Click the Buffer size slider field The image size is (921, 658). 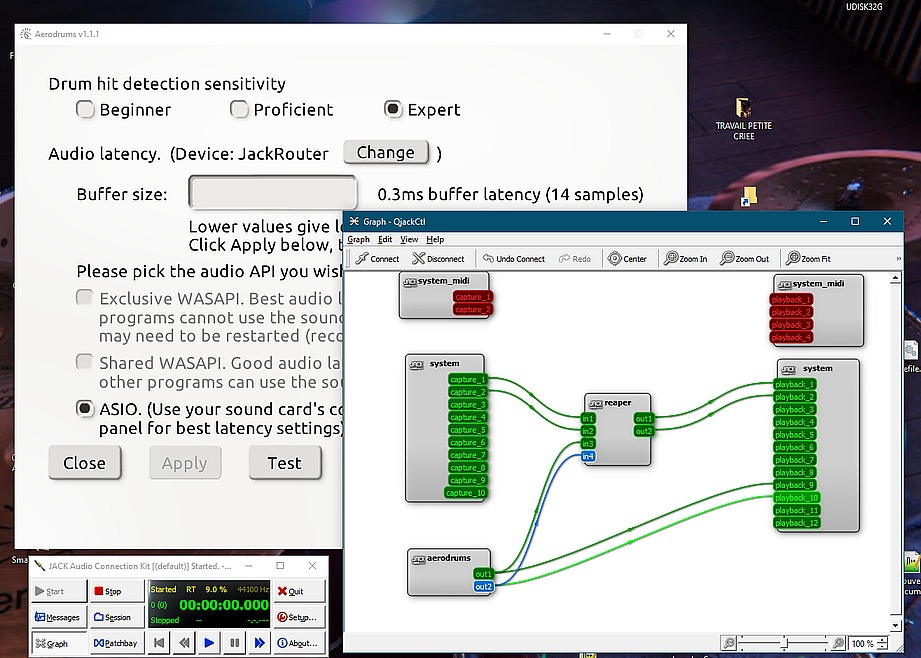click(x=273, y=192)
